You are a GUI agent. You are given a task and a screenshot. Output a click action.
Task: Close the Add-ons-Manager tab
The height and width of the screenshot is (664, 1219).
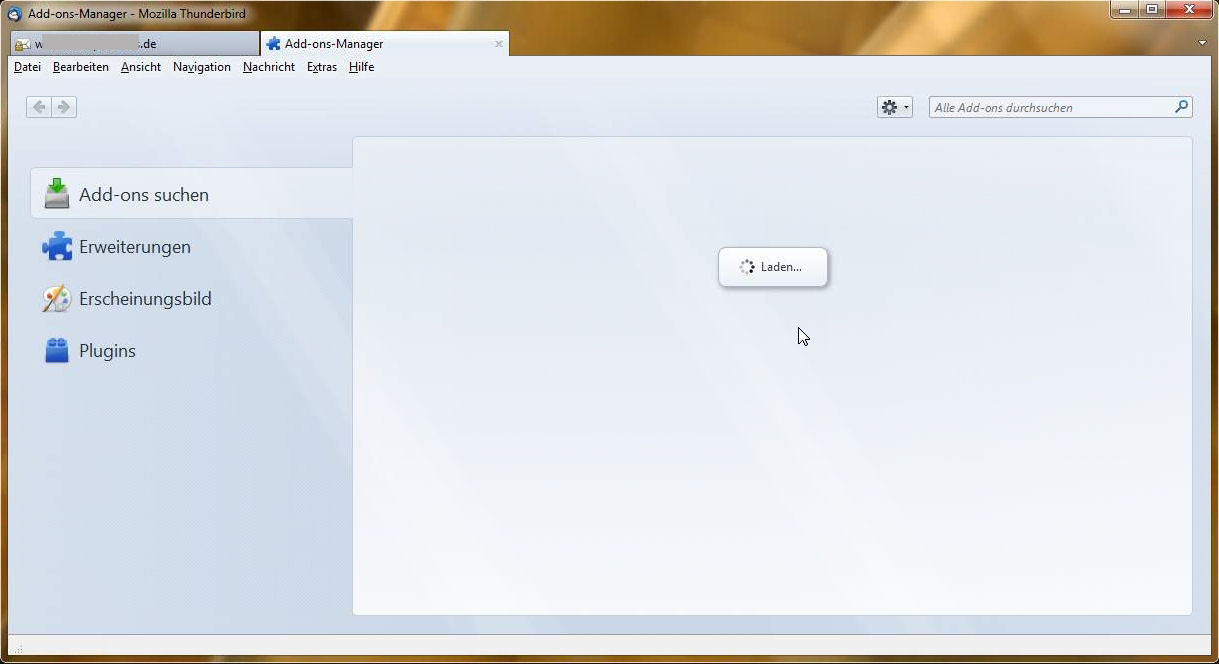(x=498, y=44)
